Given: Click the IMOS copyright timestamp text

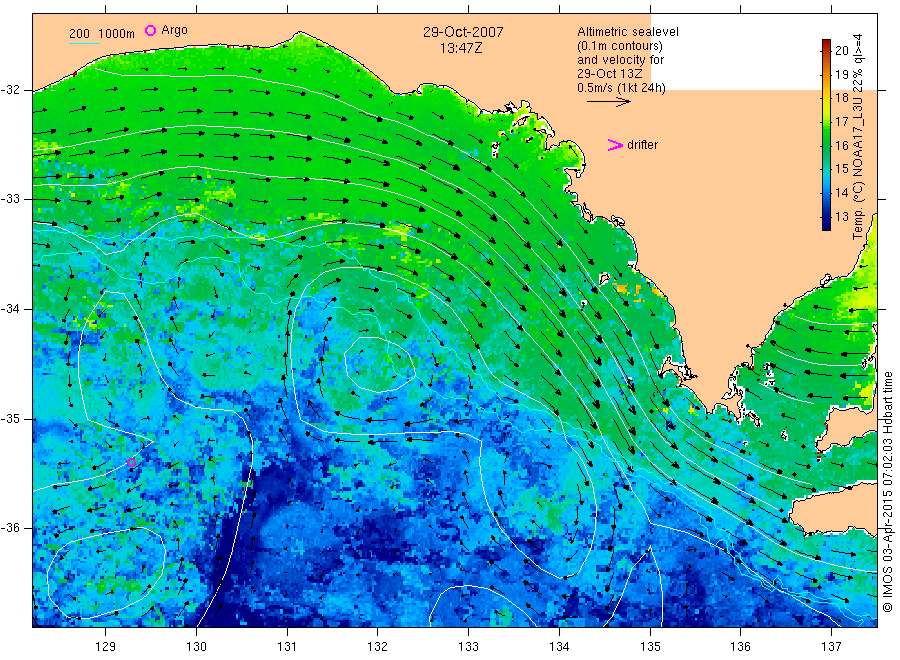Looking at the screenshot, I should (887, 491).
